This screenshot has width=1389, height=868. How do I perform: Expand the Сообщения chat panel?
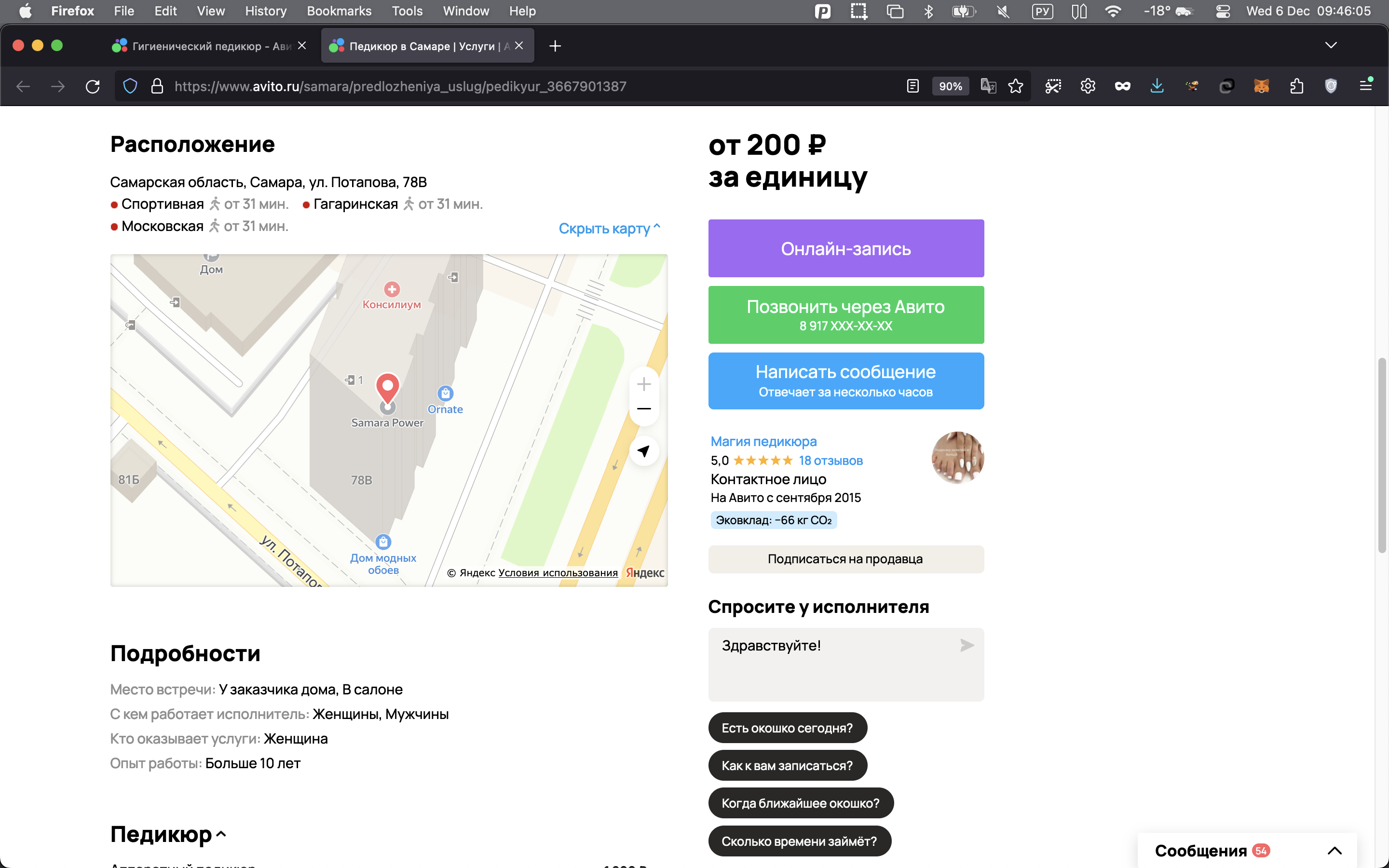tap(1335, 850)
